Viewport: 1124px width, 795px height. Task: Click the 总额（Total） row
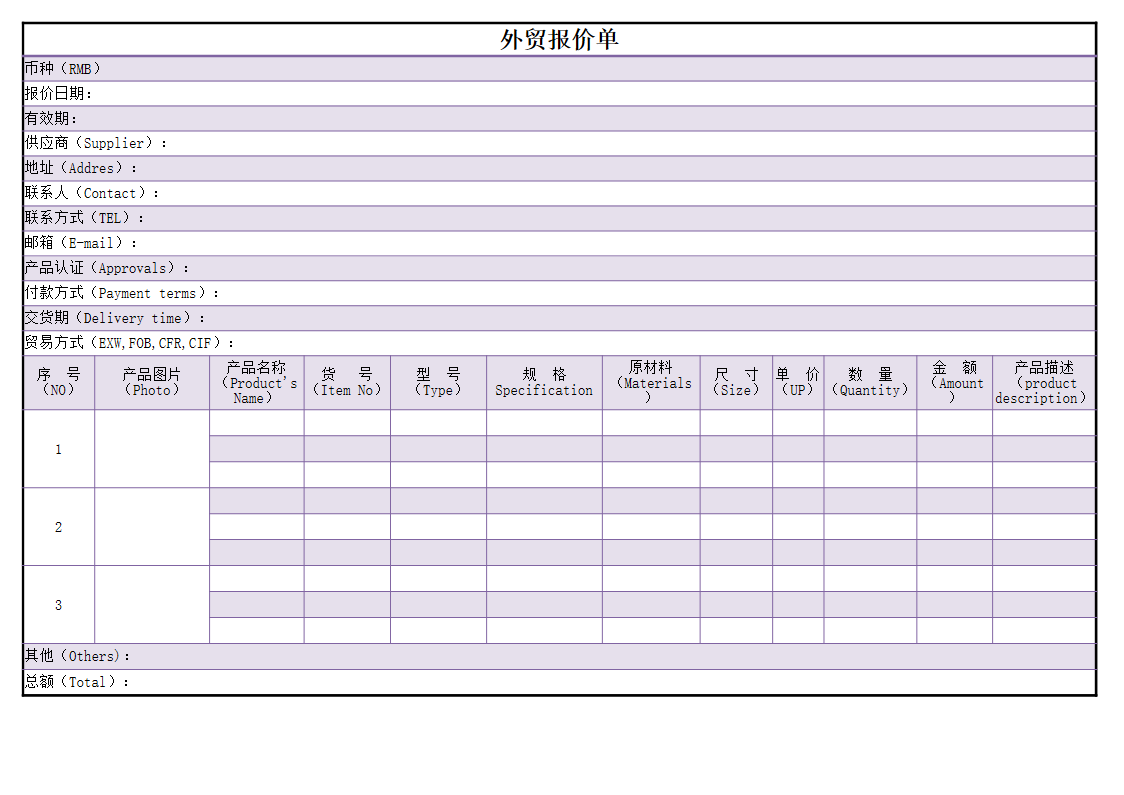(x=559, y=682)
